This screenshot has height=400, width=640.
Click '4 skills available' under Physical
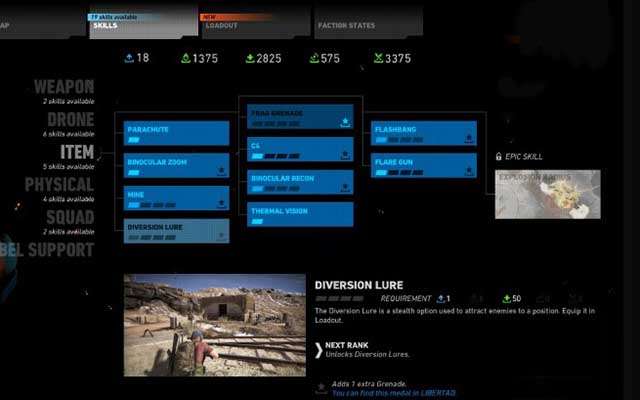click(69, 199)
